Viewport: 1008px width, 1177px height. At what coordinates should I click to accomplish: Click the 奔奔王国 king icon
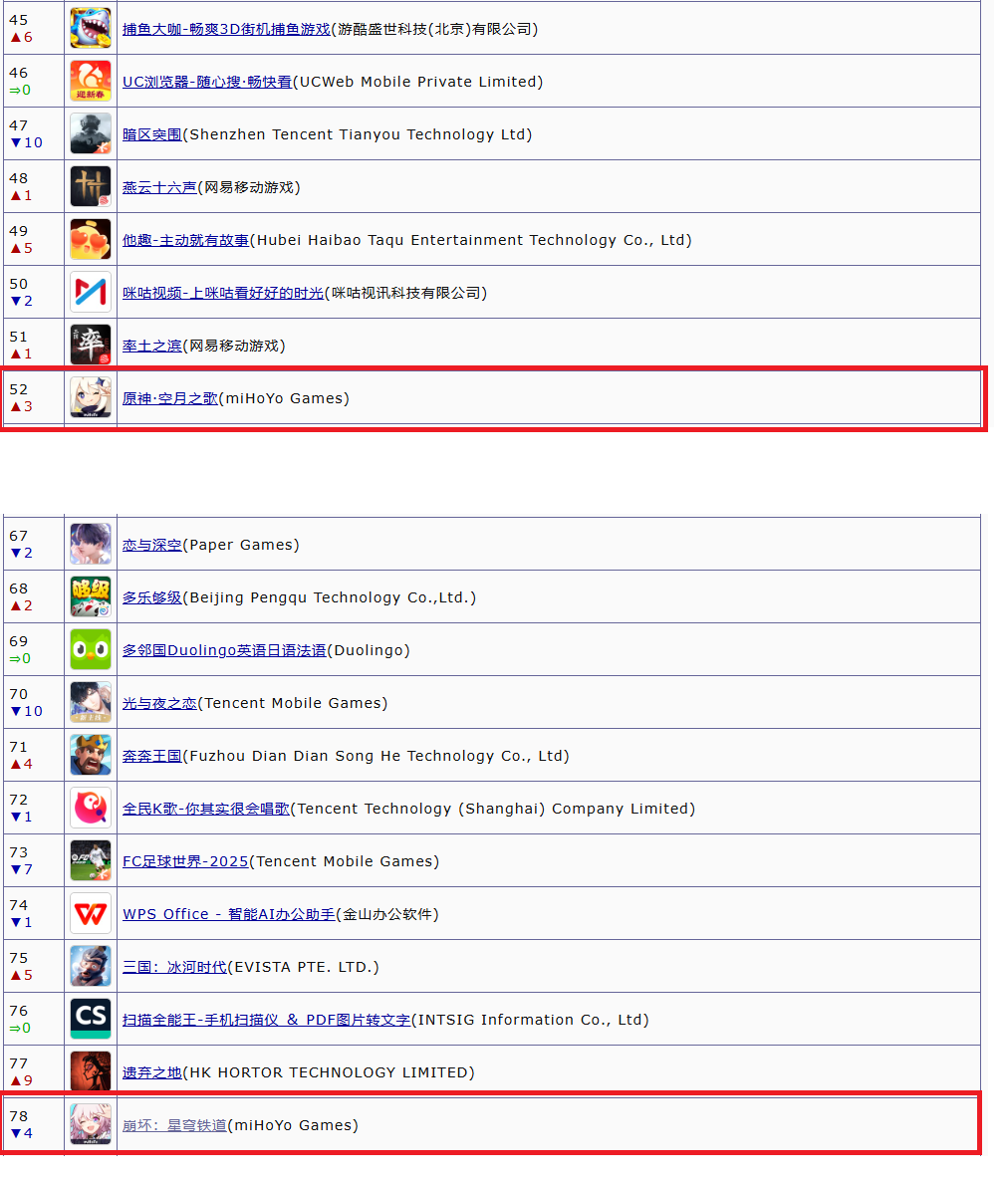(x=92, y=756)
